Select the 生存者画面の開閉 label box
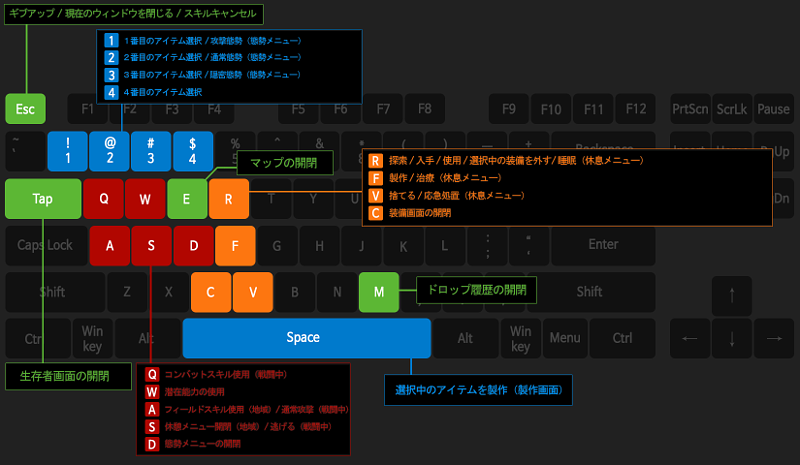This screenshot has width=800, height=465. coord(69,376)
